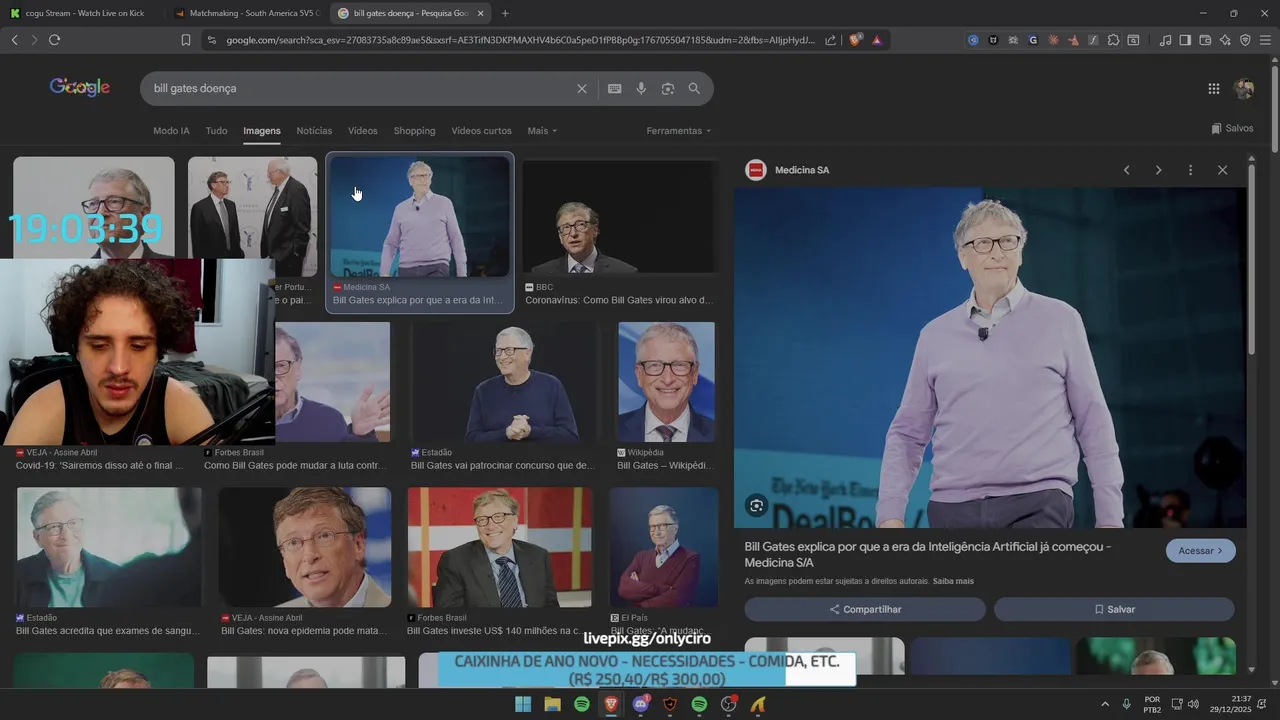Open the Medicina SA source in preview header
This screenshot has width=1280, height=720.
point(788,170)
